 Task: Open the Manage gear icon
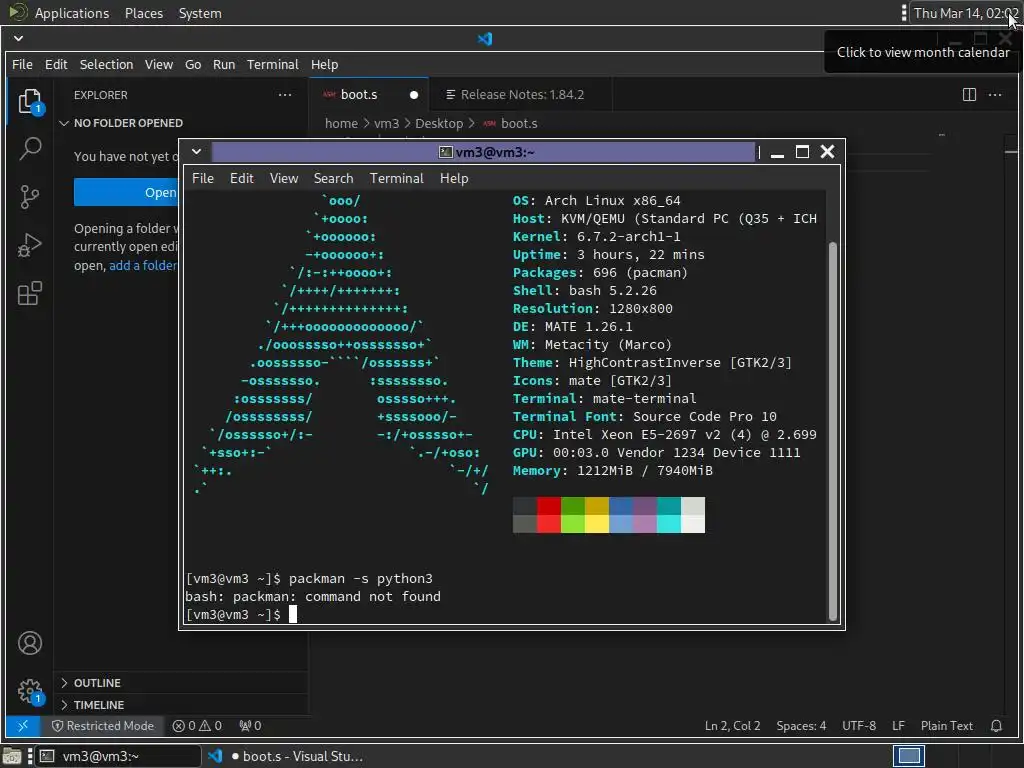click(x=30, y=691)
